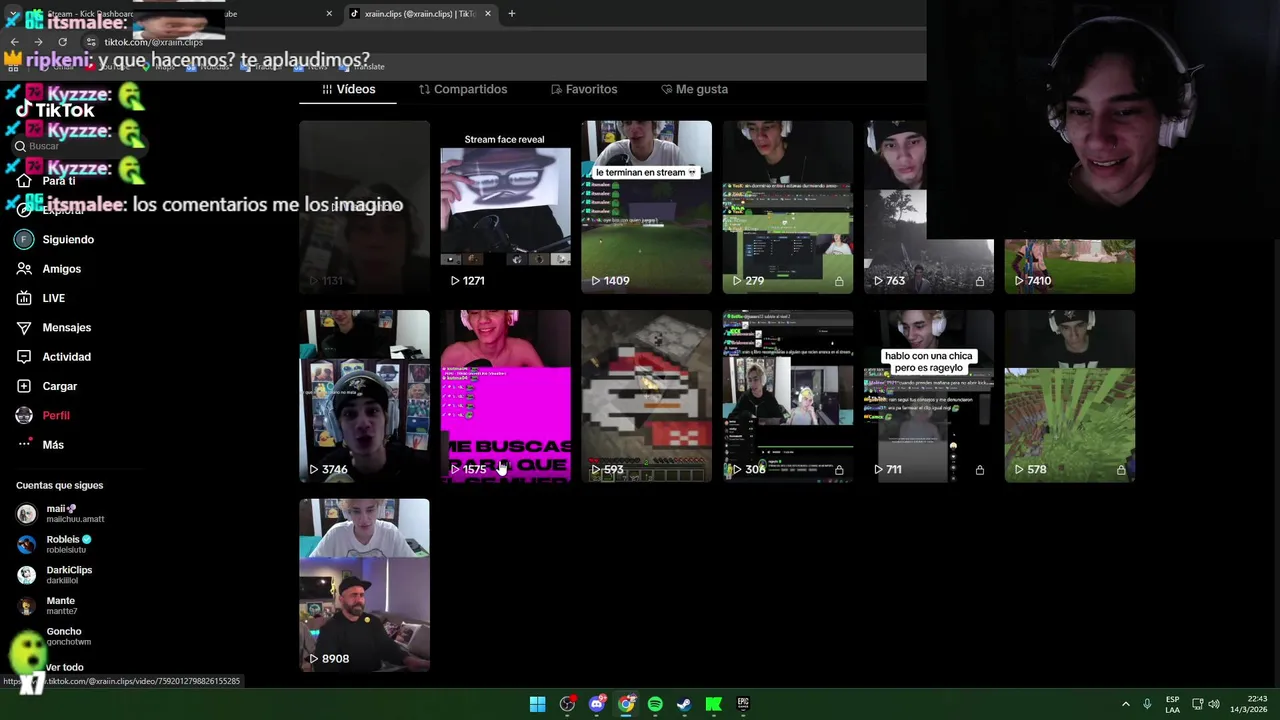The height and width of the screenshot is (720, 1280).
Task: Open the Robleis followed account
Action: pyautogui.click(x=55, y=544)
